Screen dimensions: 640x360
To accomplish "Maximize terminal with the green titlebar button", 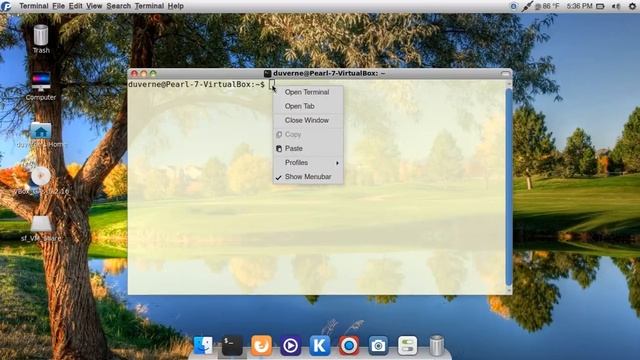I will 153,74.
